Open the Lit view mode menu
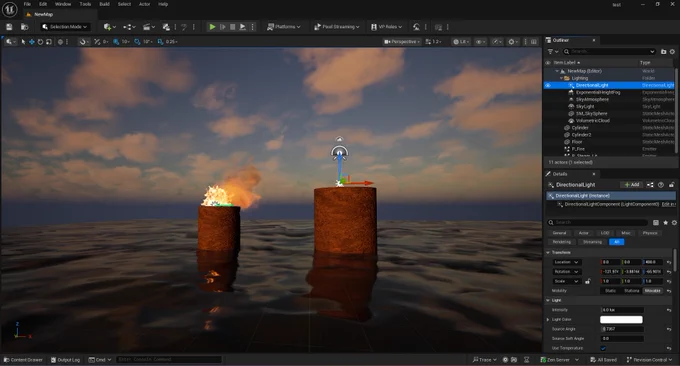 (461, 42)
